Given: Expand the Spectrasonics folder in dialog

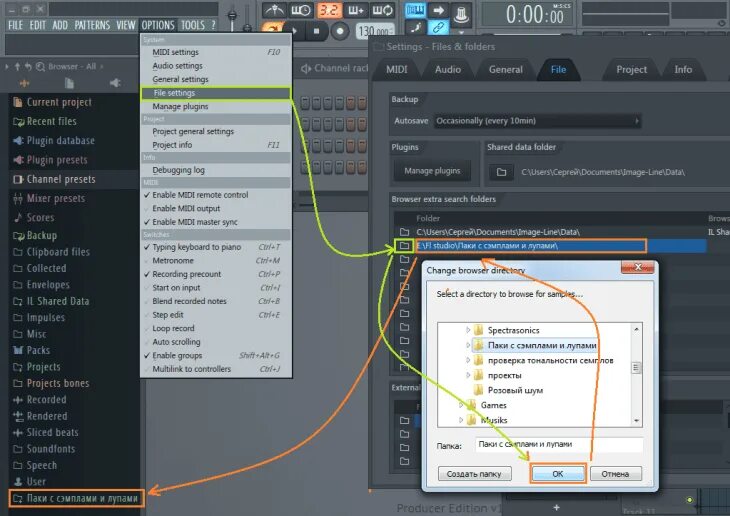Looking at the screenshot, I should tap(468, 330).
